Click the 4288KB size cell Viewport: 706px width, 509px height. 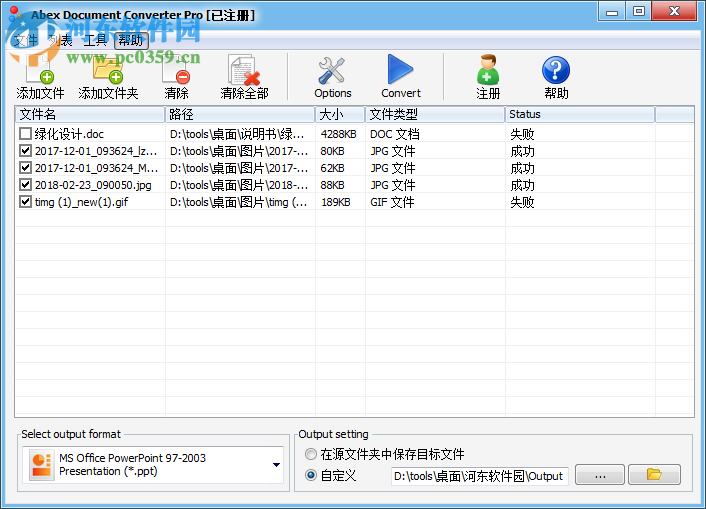coord(338,134)
